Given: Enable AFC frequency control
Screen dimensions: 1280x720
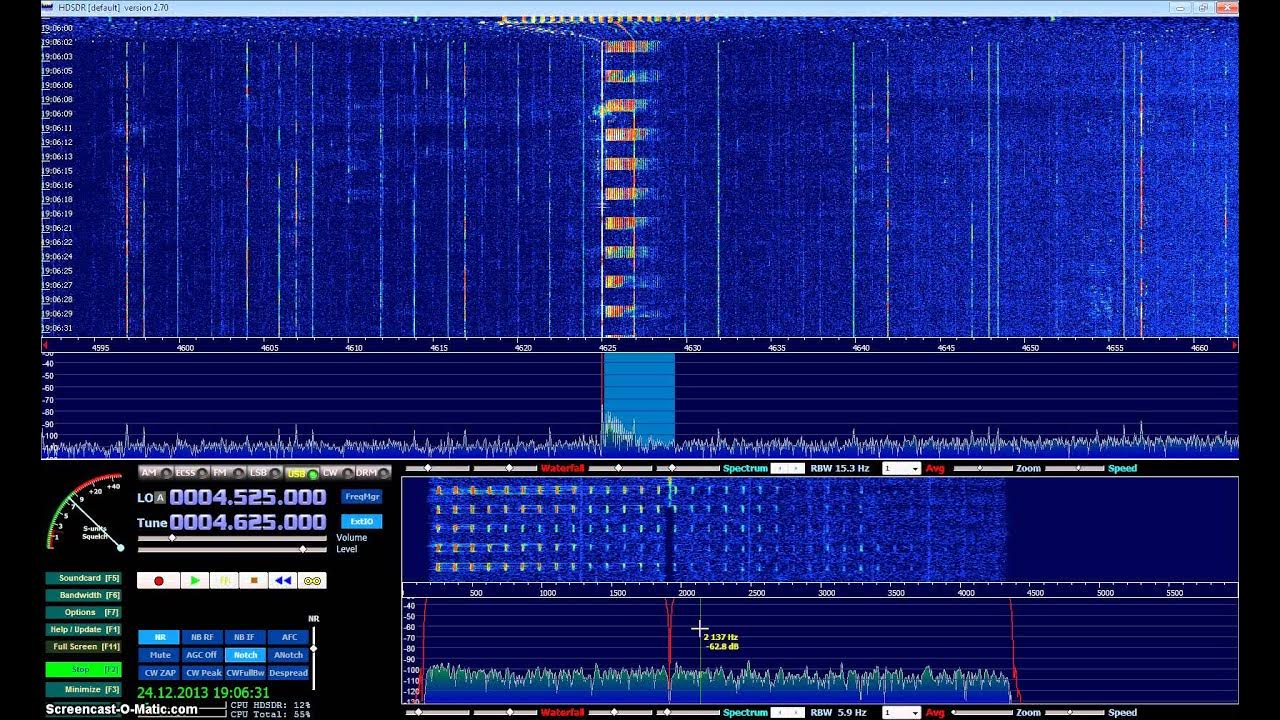Looking at the screenshot, I should (289, 637).
